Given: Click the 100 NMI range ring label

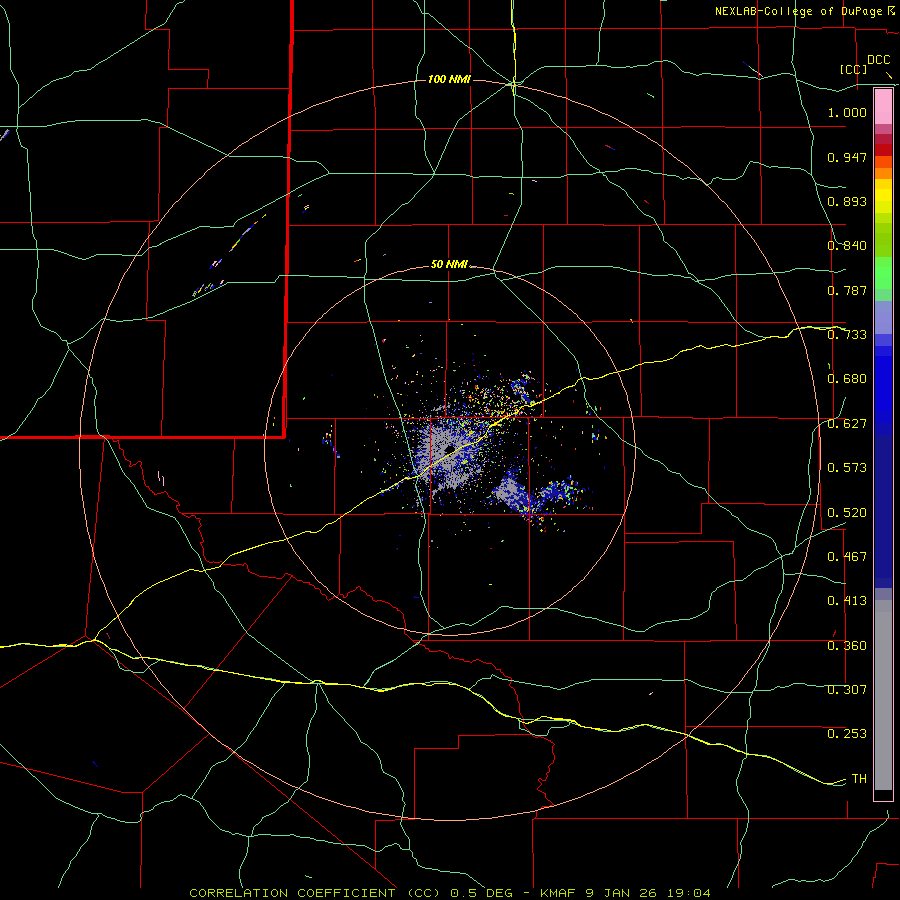Looking at the screenshot, I should 449,79.
